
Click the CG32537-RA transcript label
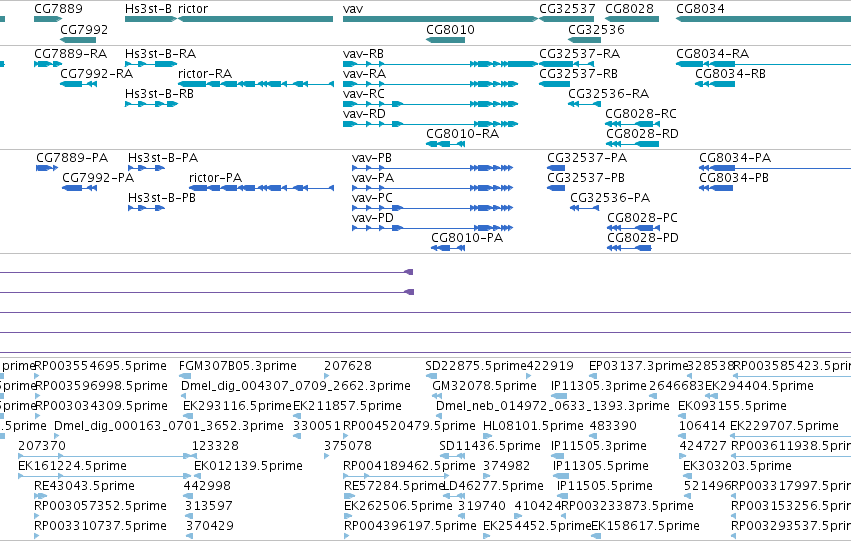[579, 54]
